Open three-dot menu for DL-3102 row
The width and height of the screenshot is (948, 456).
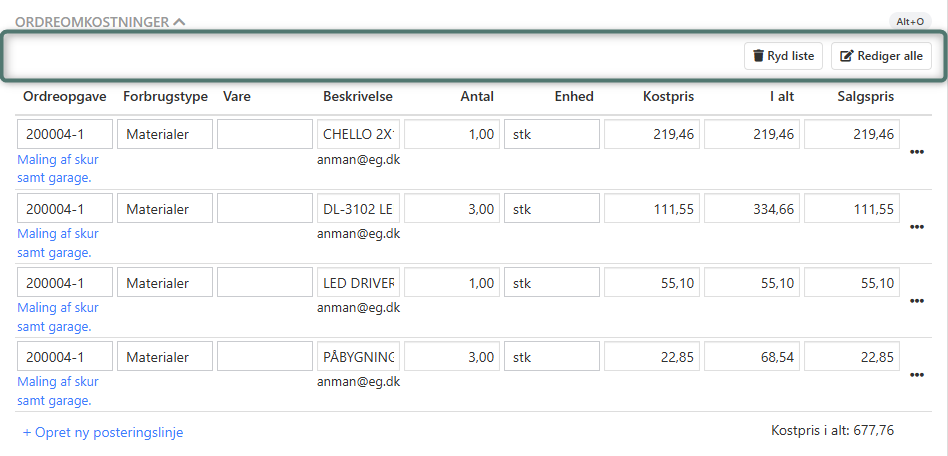pyautogui.click(x=916, y=227)
